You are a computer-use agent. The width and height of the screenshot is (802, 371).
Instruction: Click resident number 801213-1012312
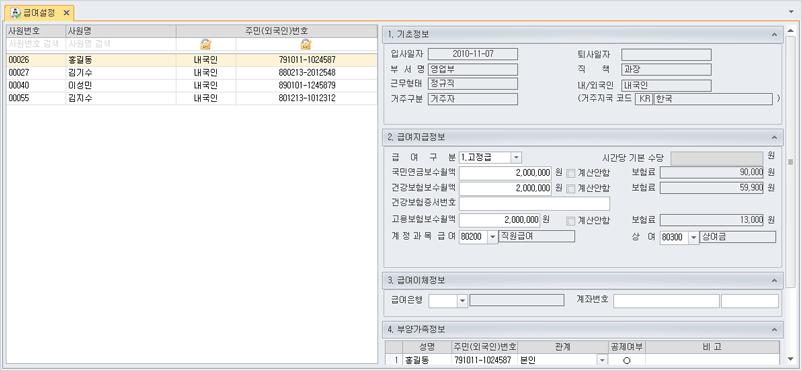point(307,98)
